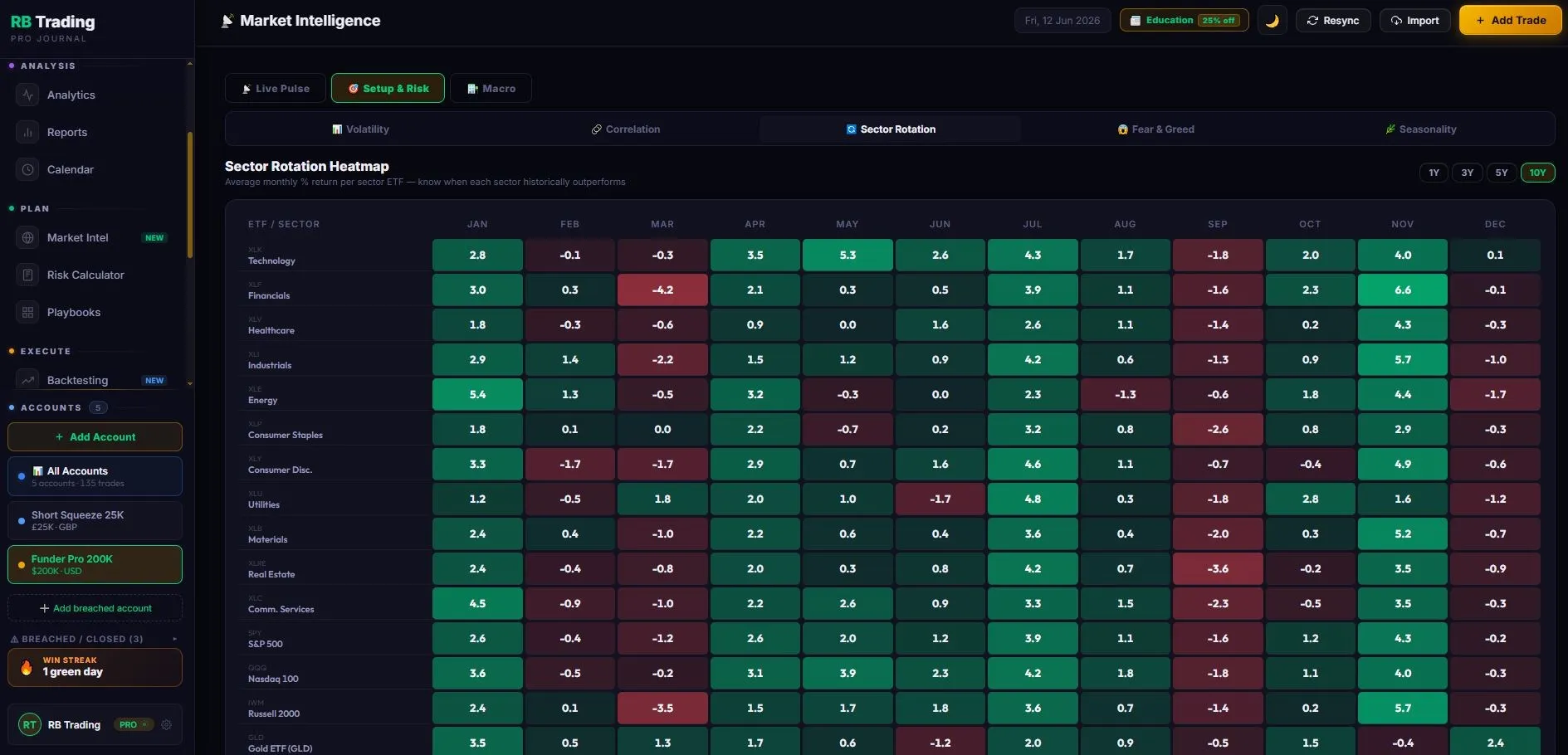This screenshot has height=755, width=1568.
Task: Click the Consumer Staples September -2.6 cell
Action: (x=1218, y=429)
